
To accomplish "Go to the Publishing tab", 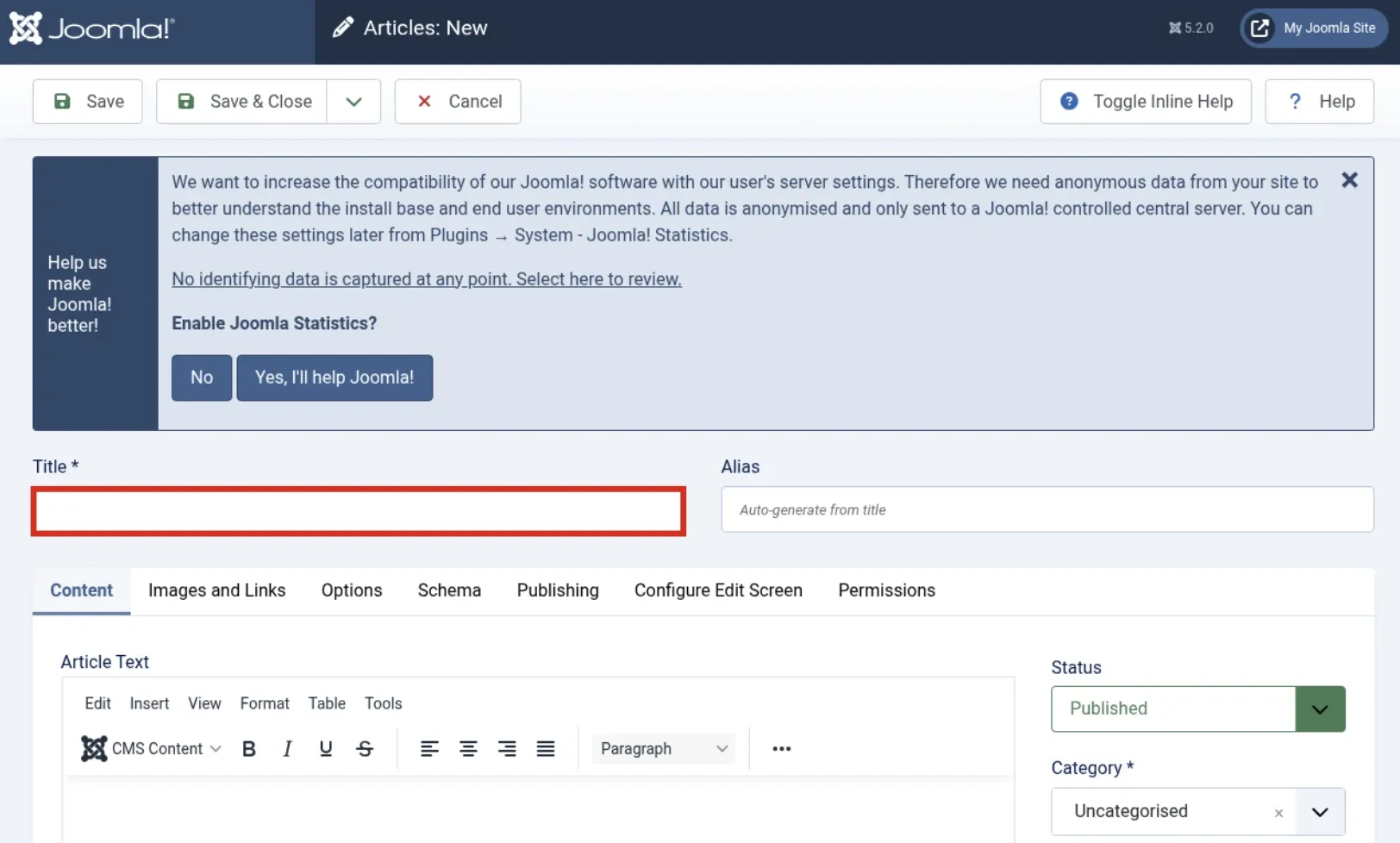I will coord(558,590).
